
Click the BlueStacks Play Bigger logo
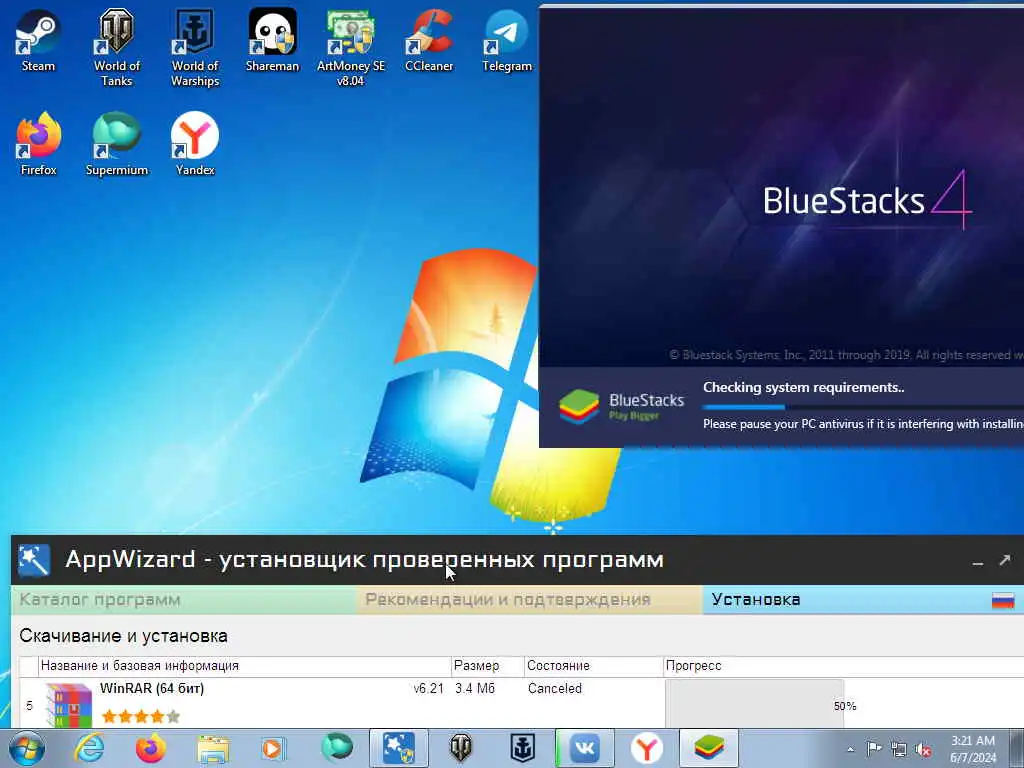(x=621, y=406)
